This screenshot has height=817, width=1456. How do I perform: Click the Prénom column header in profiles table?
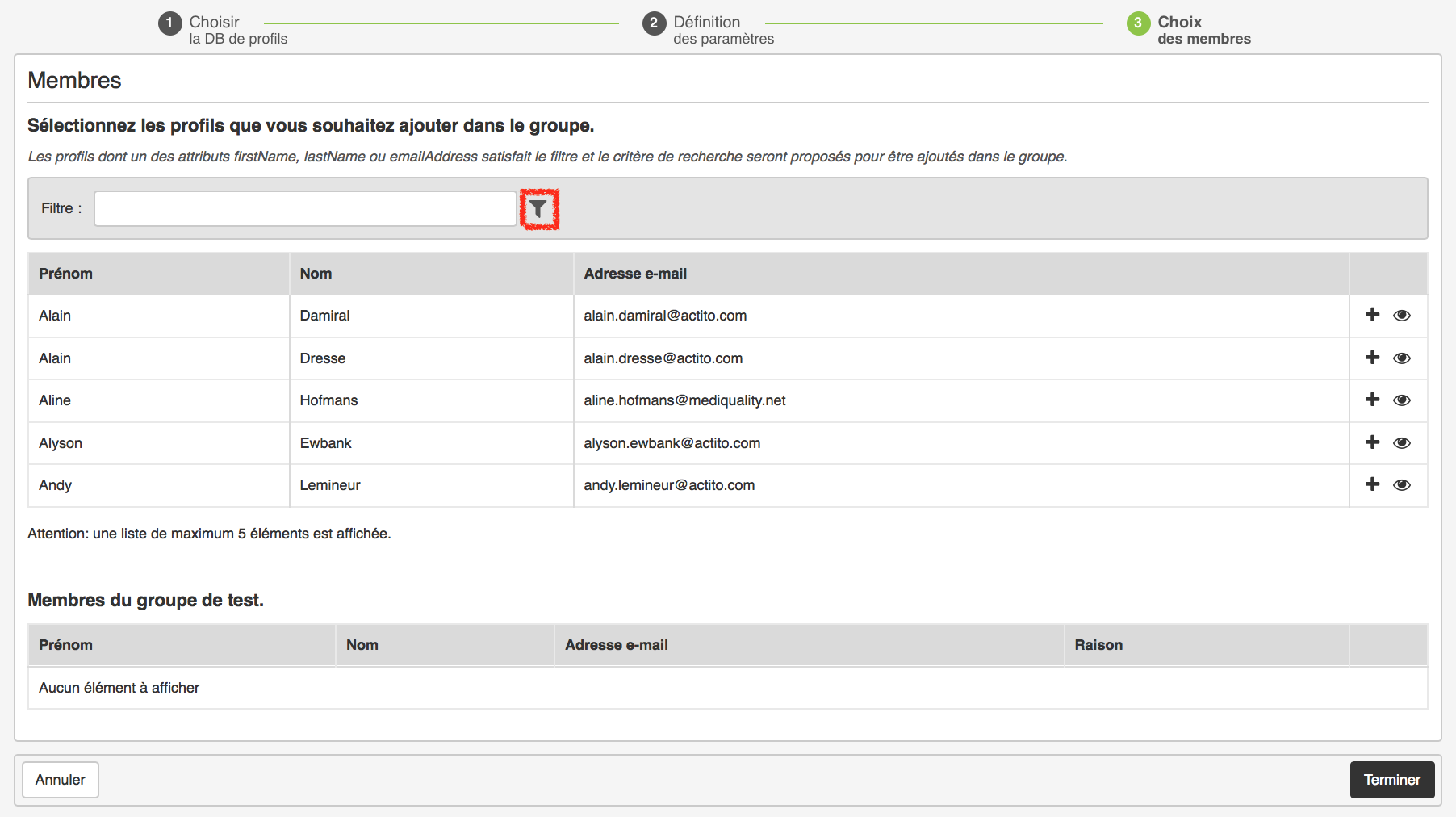[x=66, y=274]
